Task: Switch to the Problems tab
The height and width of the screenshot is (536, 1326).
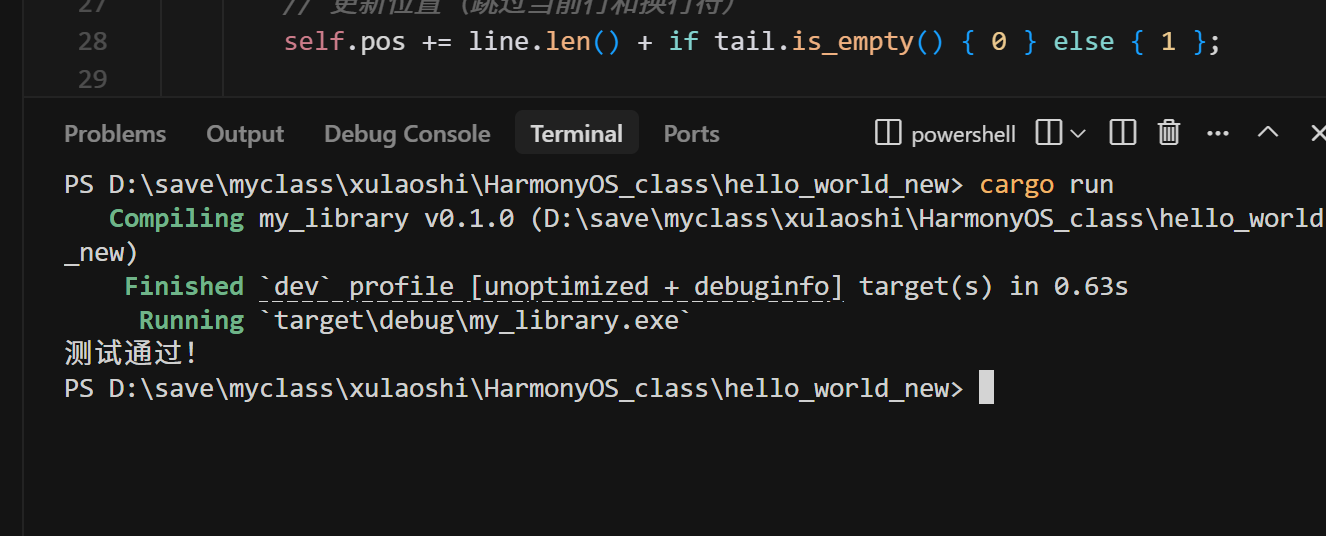Action: [115, 134]
